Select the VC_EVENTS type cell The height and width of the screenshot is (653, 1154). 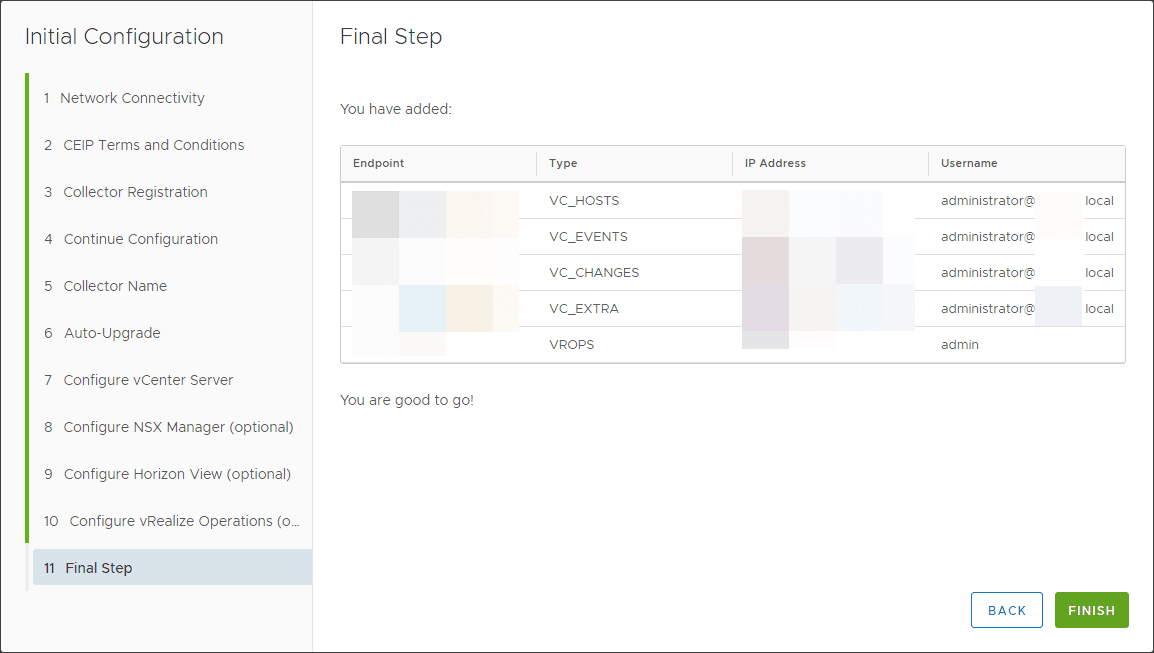[588, 237]
